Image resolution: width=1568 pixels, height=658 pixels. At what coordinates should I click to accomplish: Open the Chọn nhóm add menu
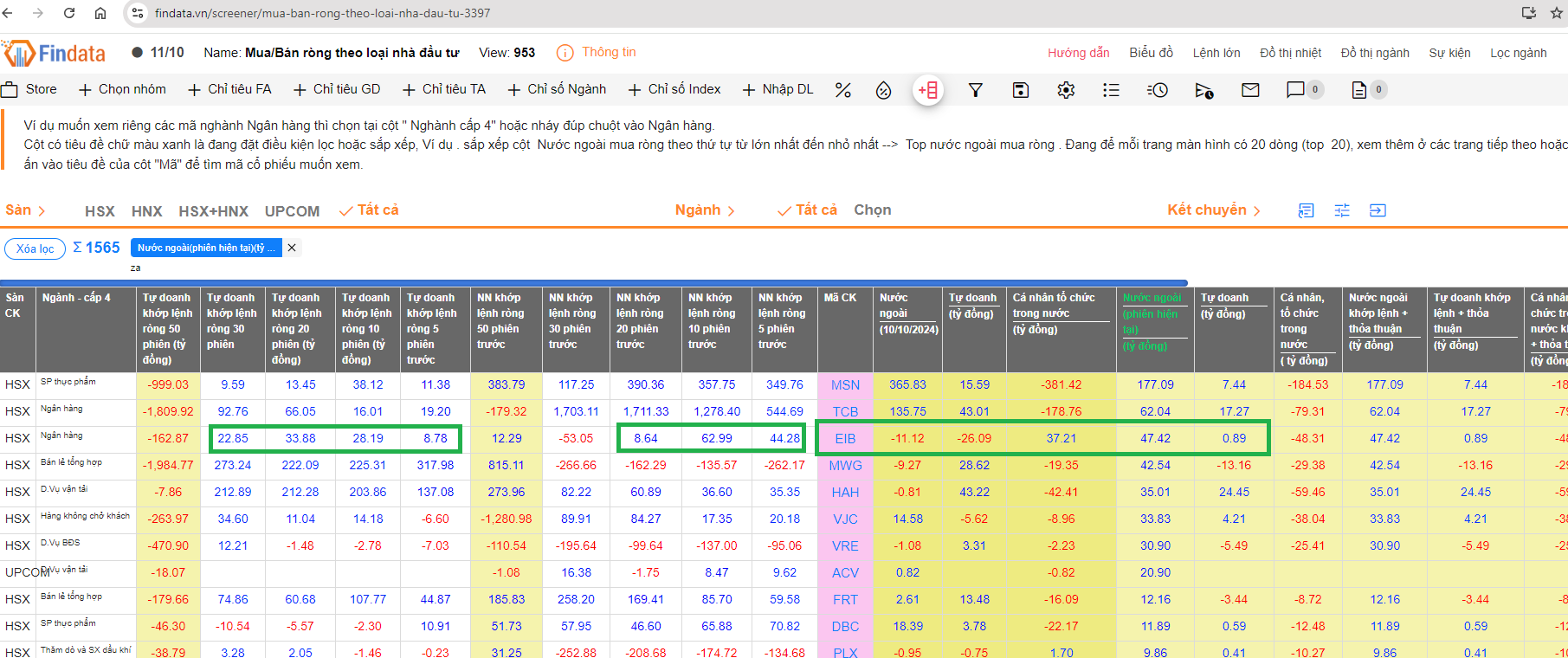122,89
